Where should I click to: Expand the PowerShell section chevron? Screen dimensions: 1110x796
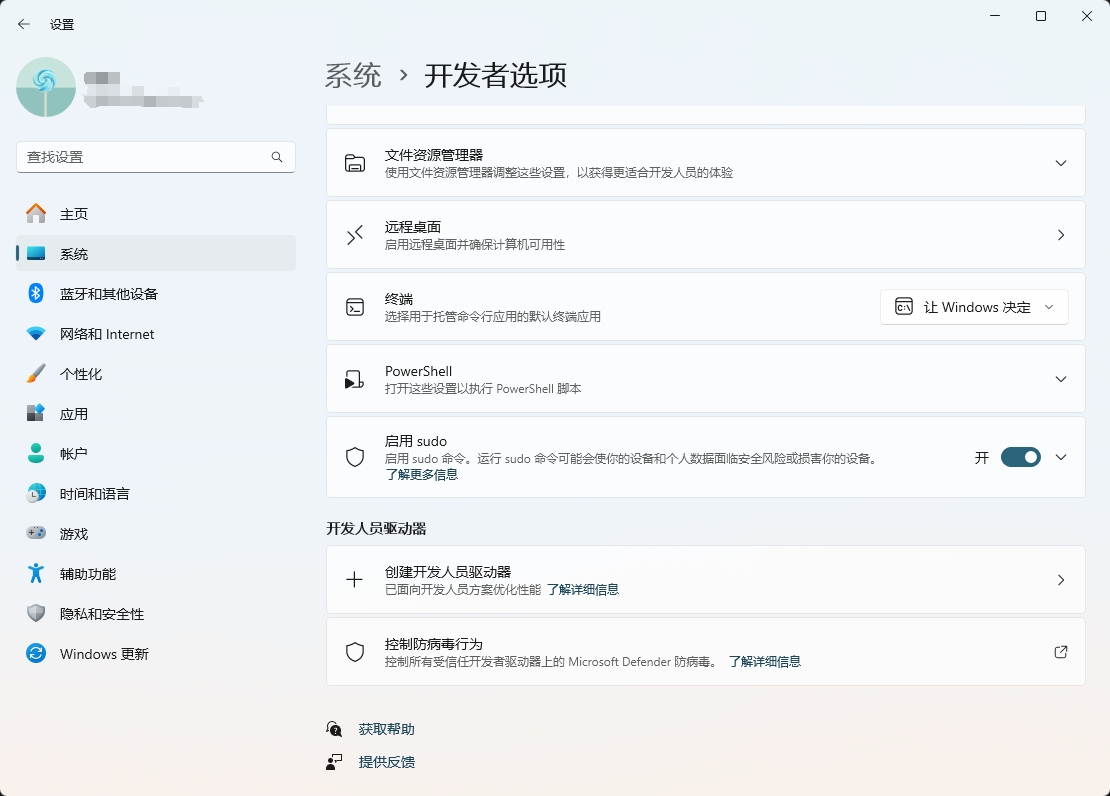tap(1060, 379)
